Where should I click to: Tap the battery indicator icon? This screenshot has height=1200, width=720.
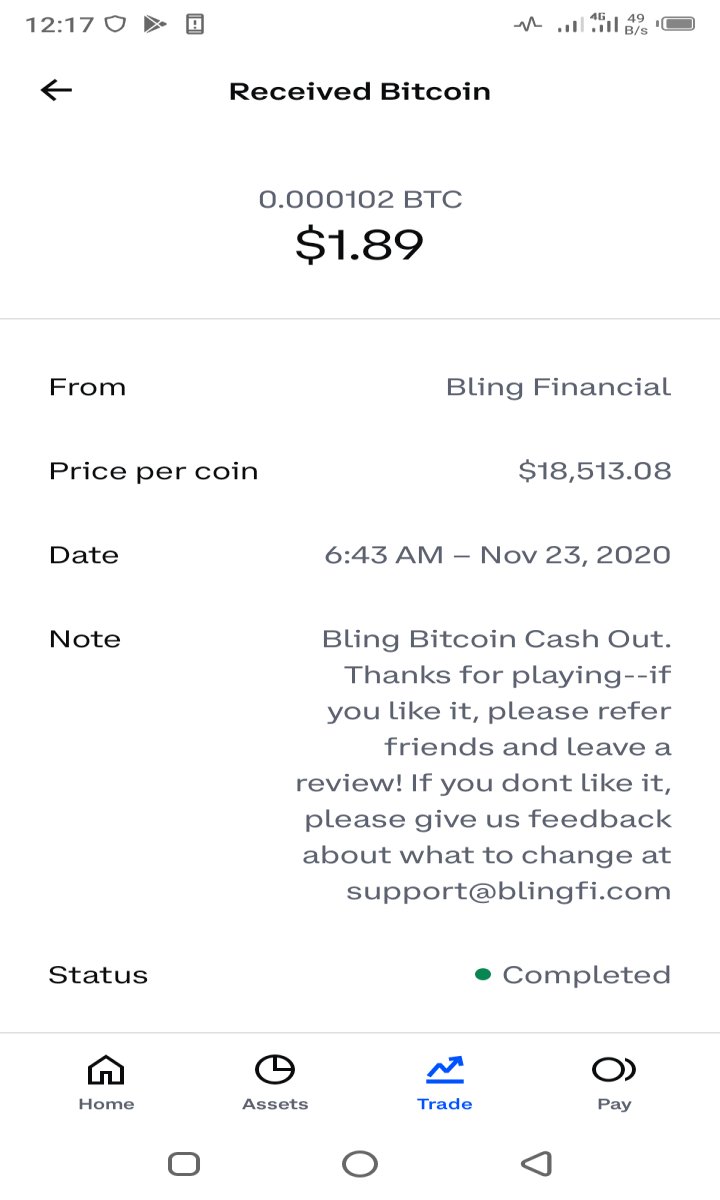click(x=678, y=24)
